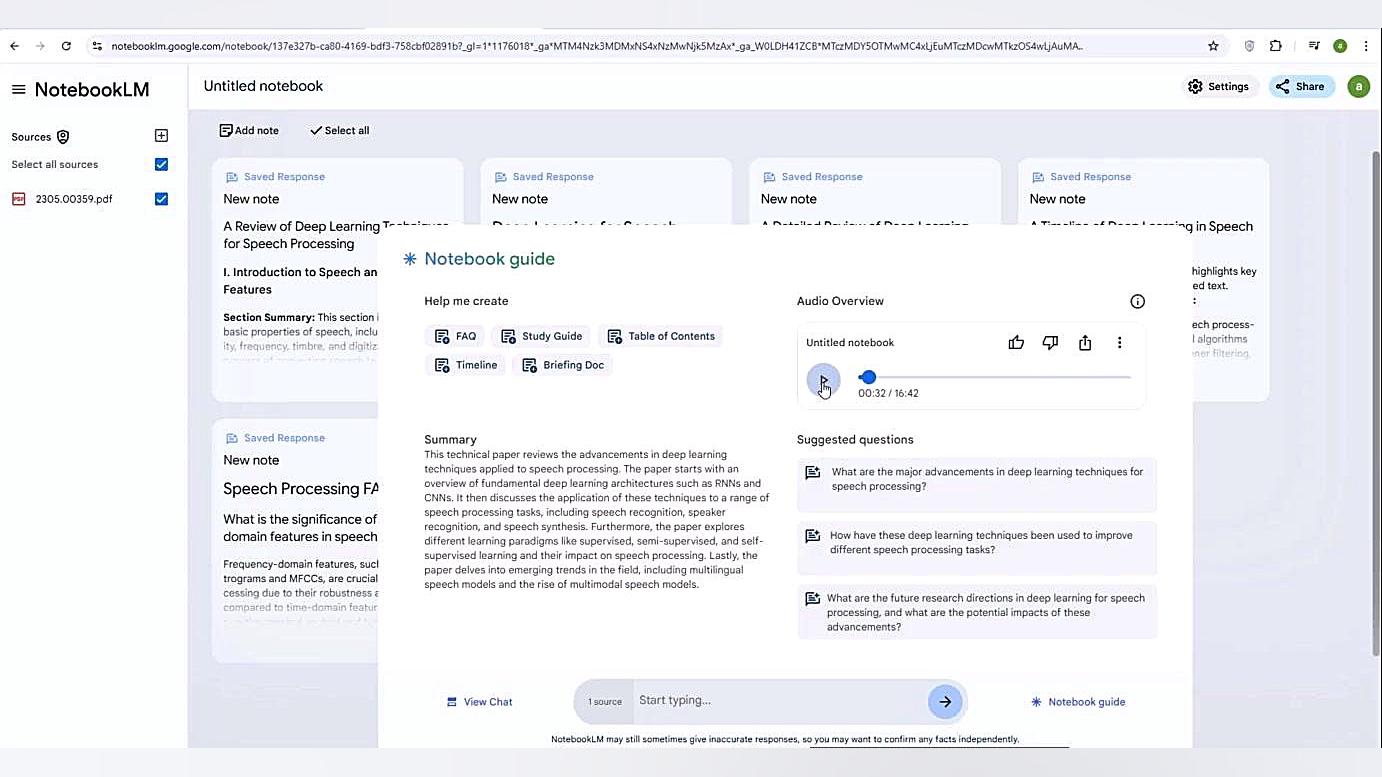This screenshot has width=1382, height=777.
Task: Click the site info icon in the address bar
Action: coord(96,46)
